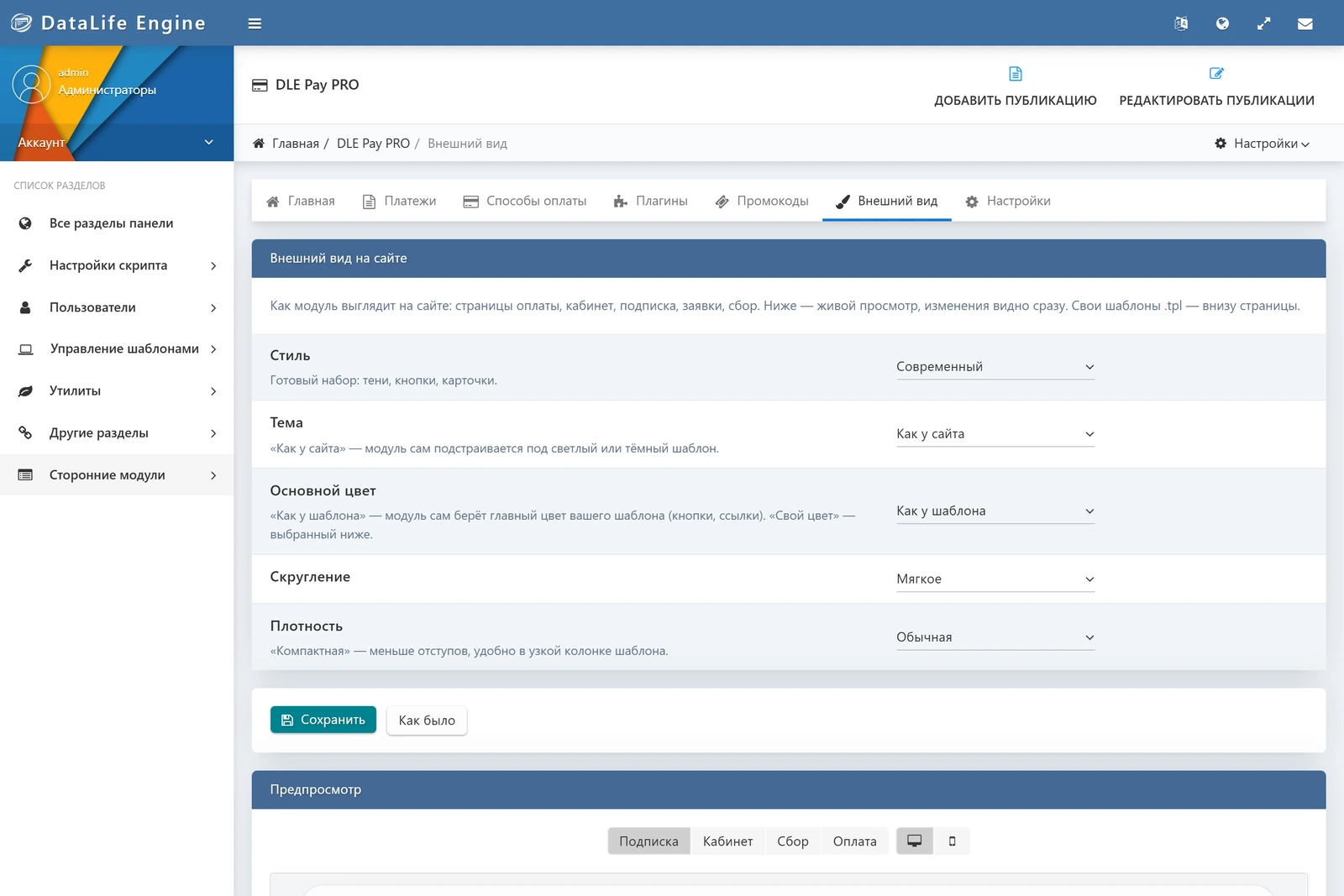Switch to the Способы оплаты tab
This screenshot has width=1344, height=896.
coord(524,201)
